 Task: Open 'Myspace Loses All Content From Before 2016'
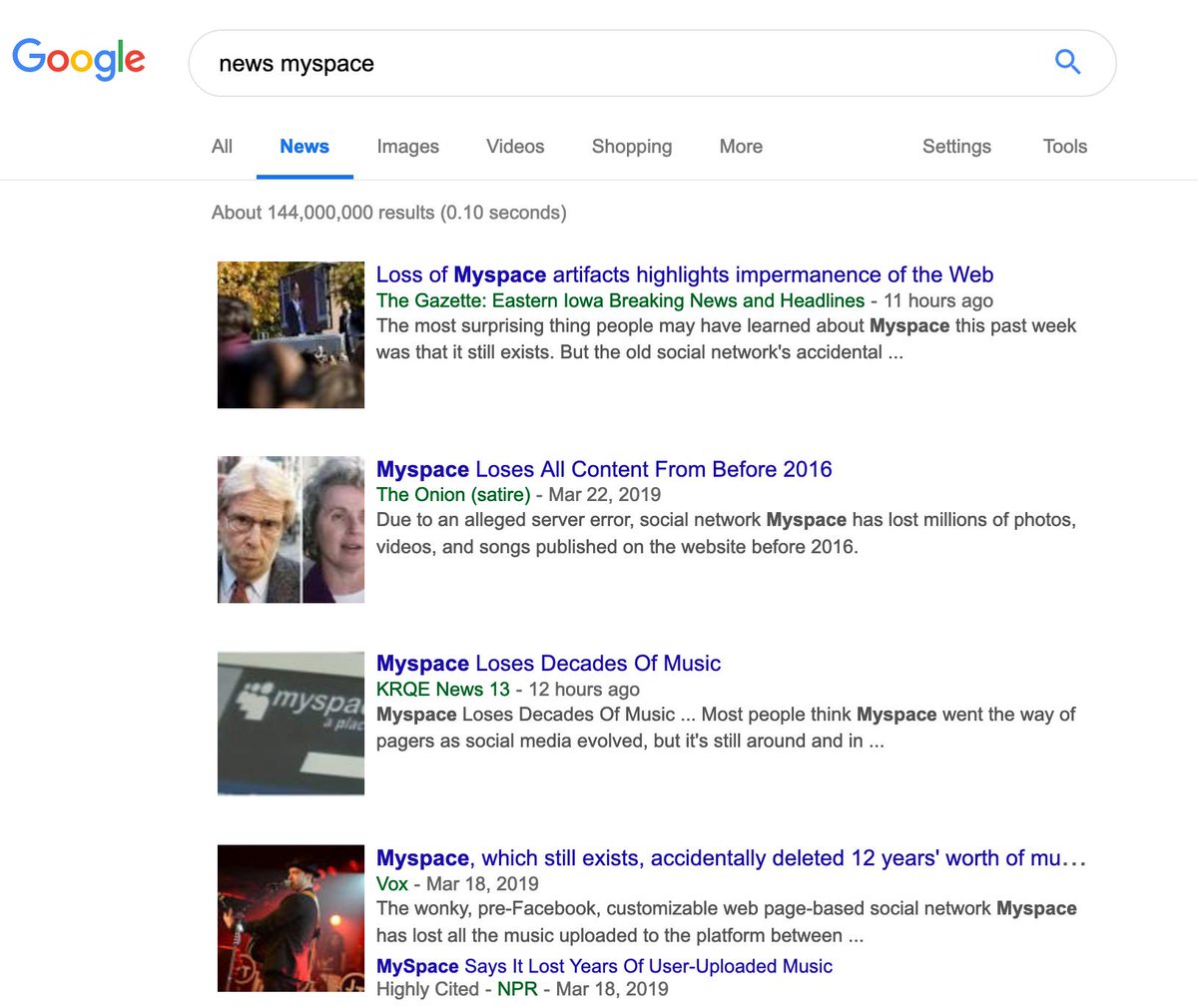[604, 469]
